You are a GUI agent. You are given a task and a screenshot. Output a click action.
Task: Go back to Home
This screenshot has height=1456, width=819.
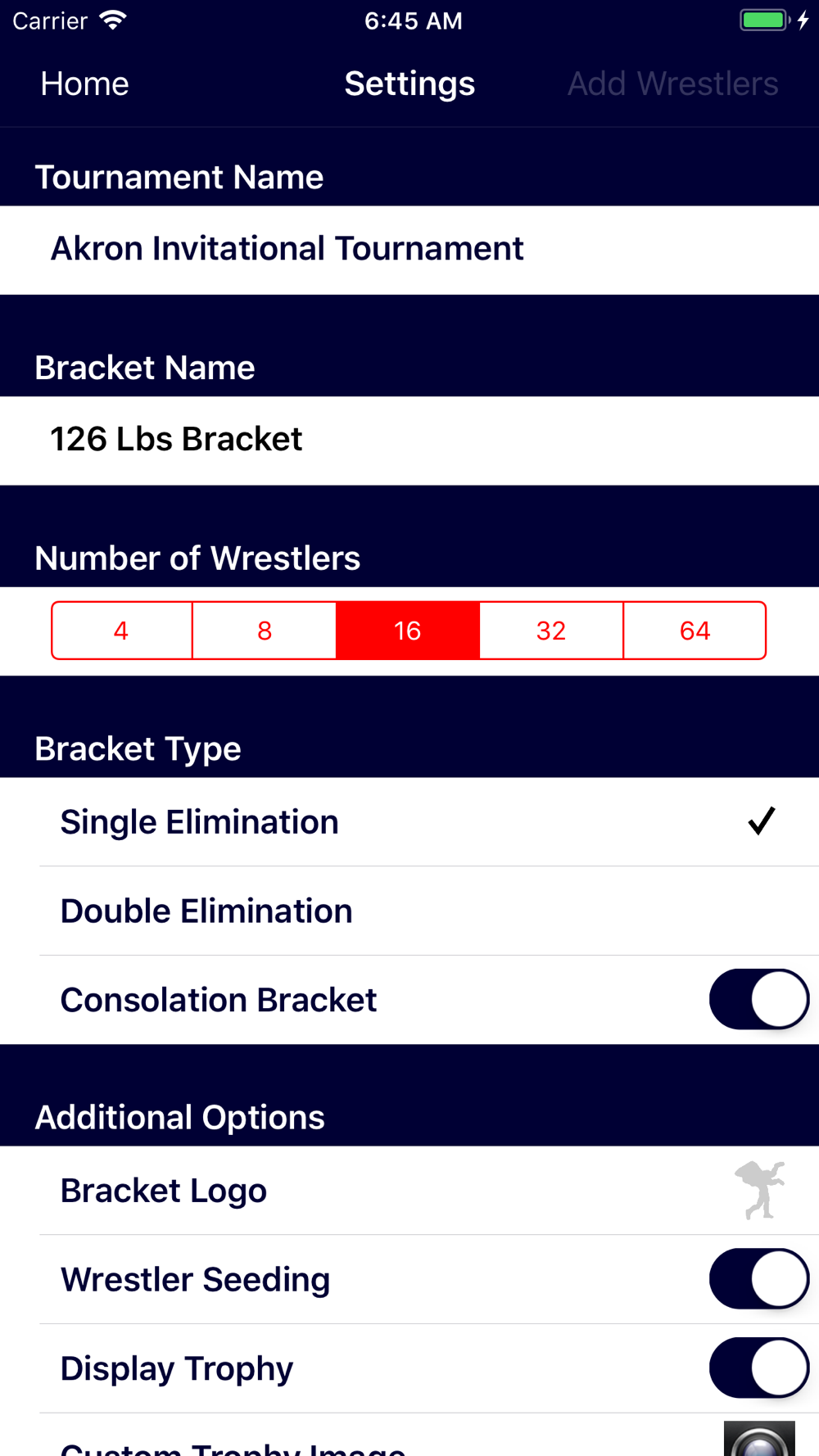click(x=84, y=84)
